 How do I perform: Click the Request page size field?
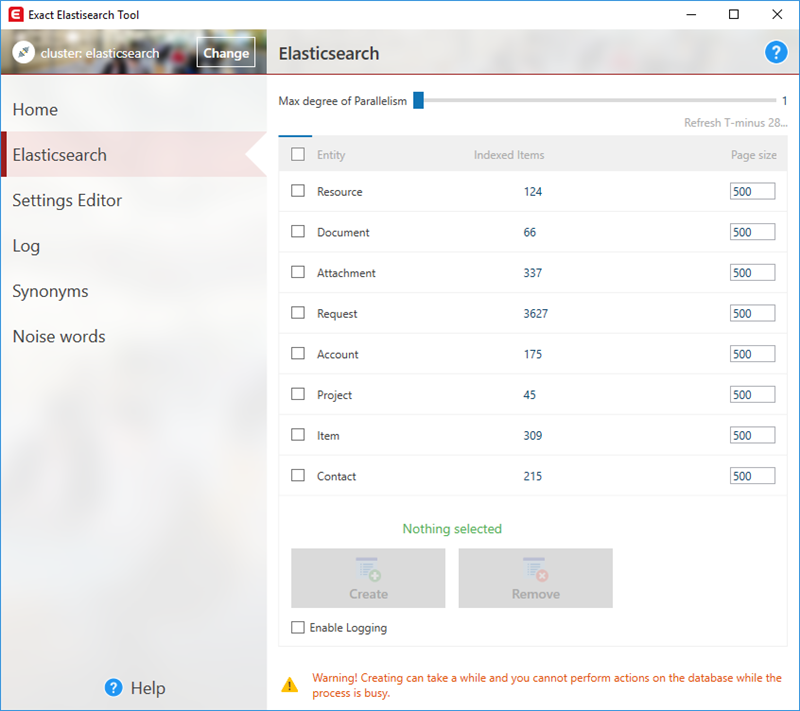point(752,313)
